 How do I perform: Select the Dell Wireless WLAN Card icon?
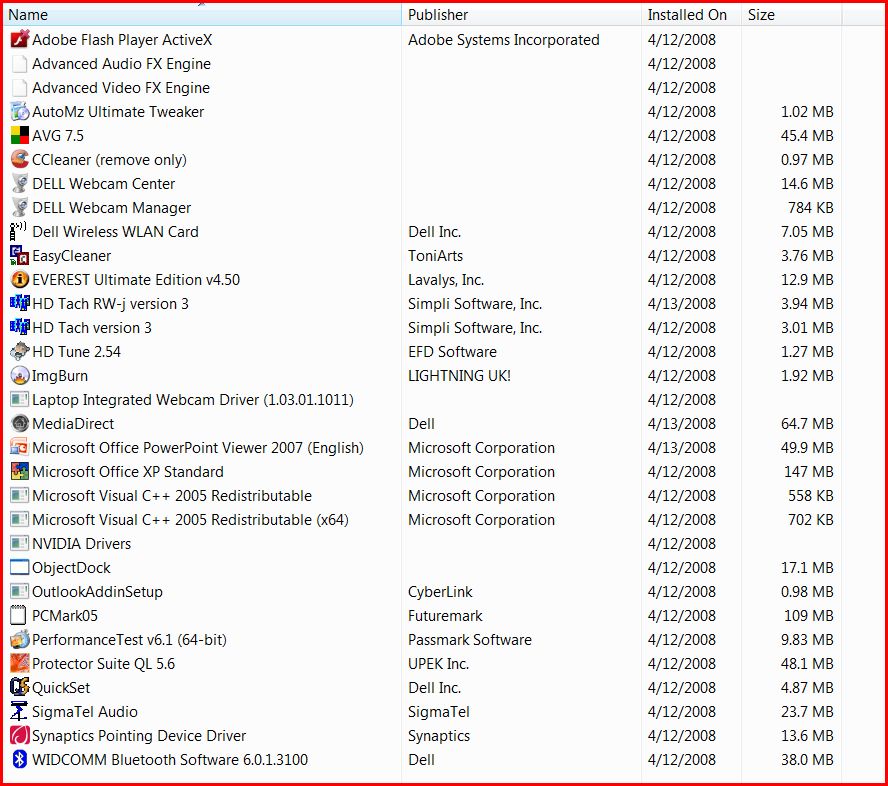point(19,232)
